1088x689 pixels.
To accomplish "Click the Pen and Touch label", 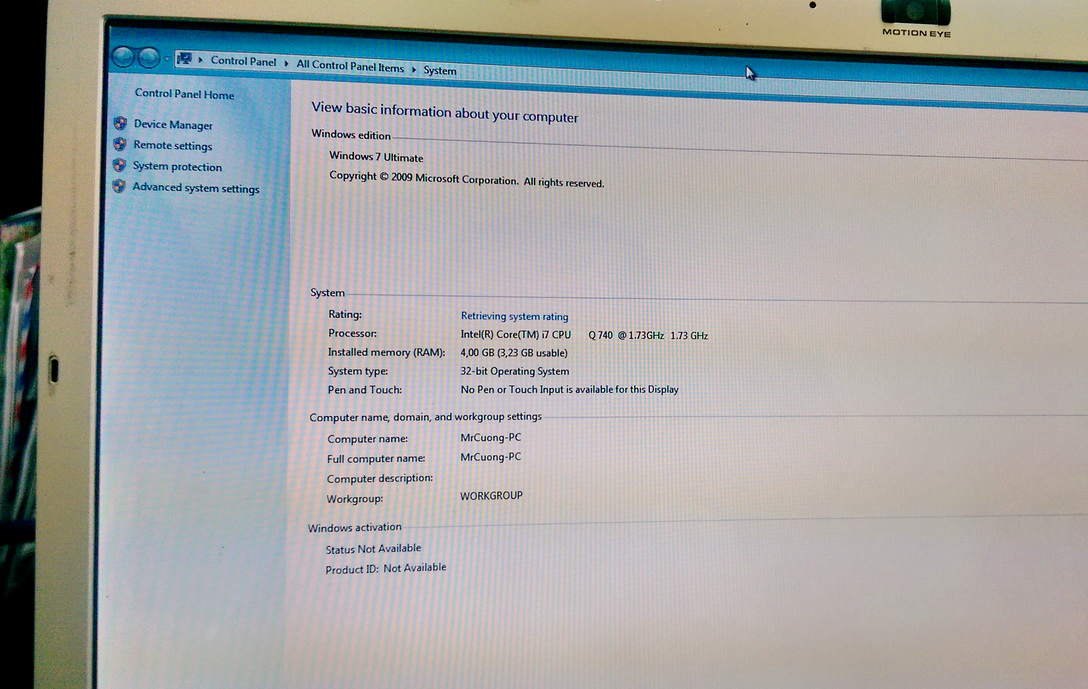I will (364, 390).
